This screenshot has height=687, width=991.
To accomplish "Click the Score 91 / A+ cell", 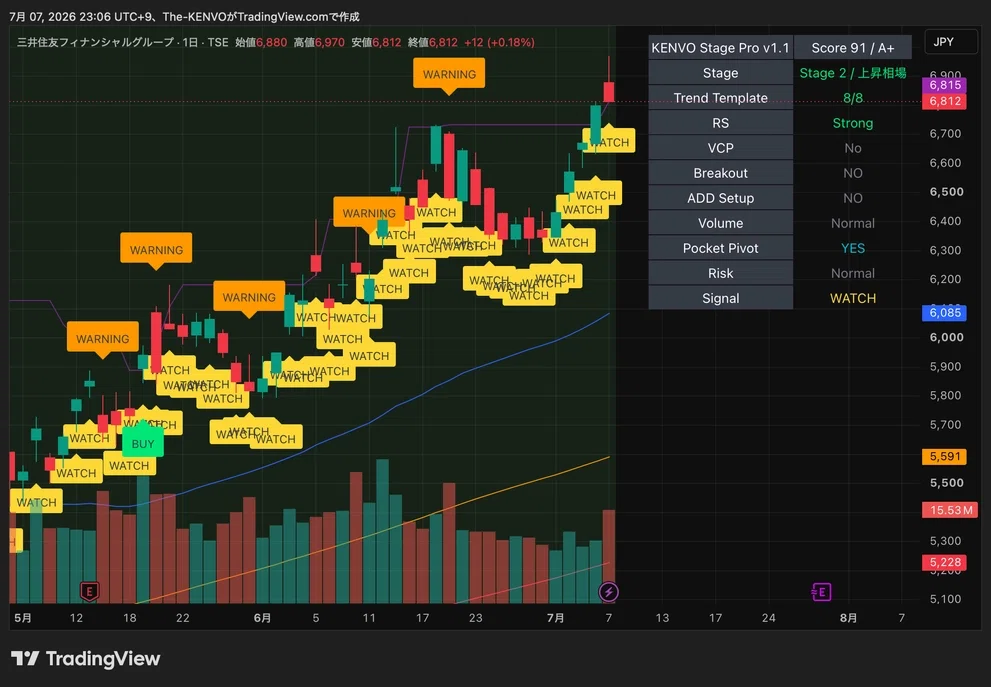I will point(853,48).
